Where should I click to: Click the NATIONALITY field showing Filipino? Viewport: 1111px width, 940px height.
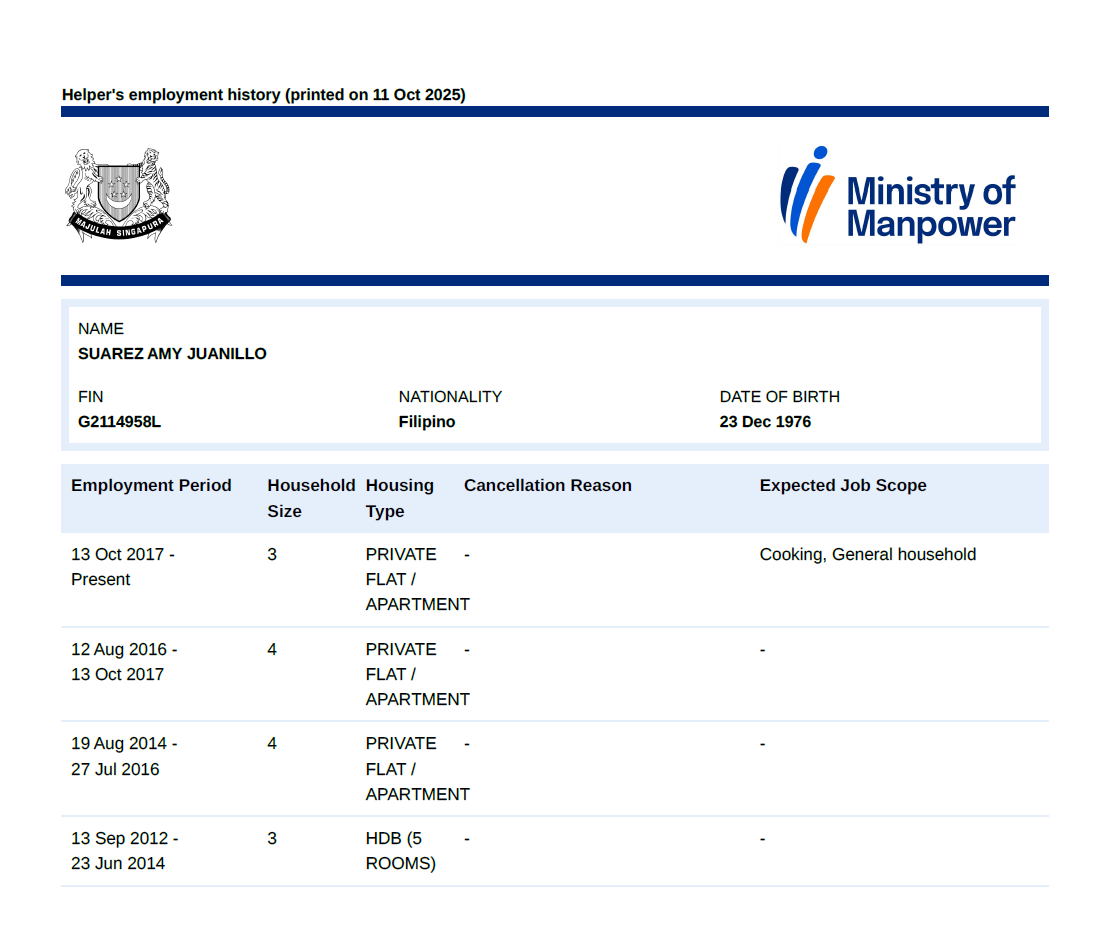[x=426, y=421]
